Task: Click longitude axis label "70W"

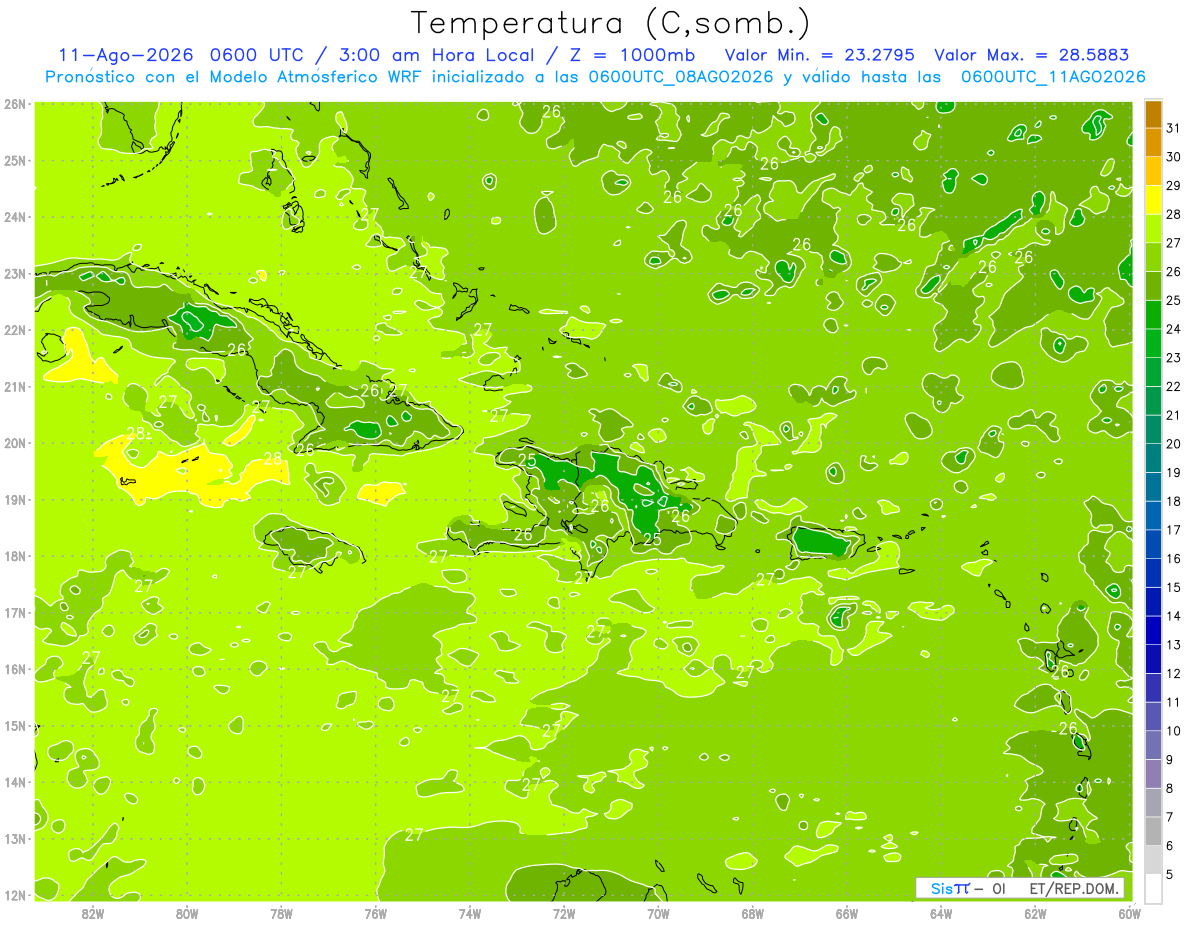Action: 658,913
